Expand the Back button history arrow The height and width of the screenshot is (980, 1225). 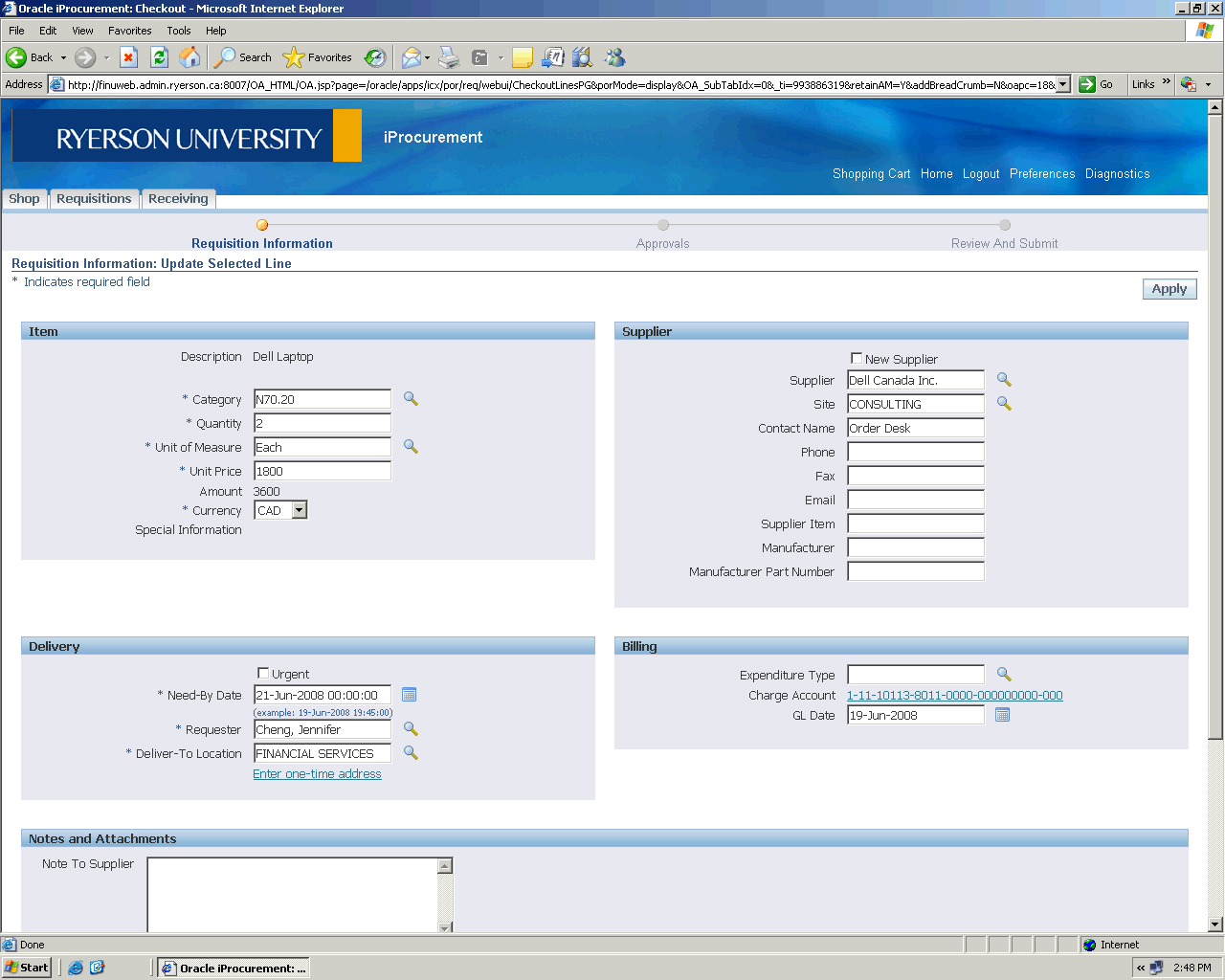coord(64,57)
